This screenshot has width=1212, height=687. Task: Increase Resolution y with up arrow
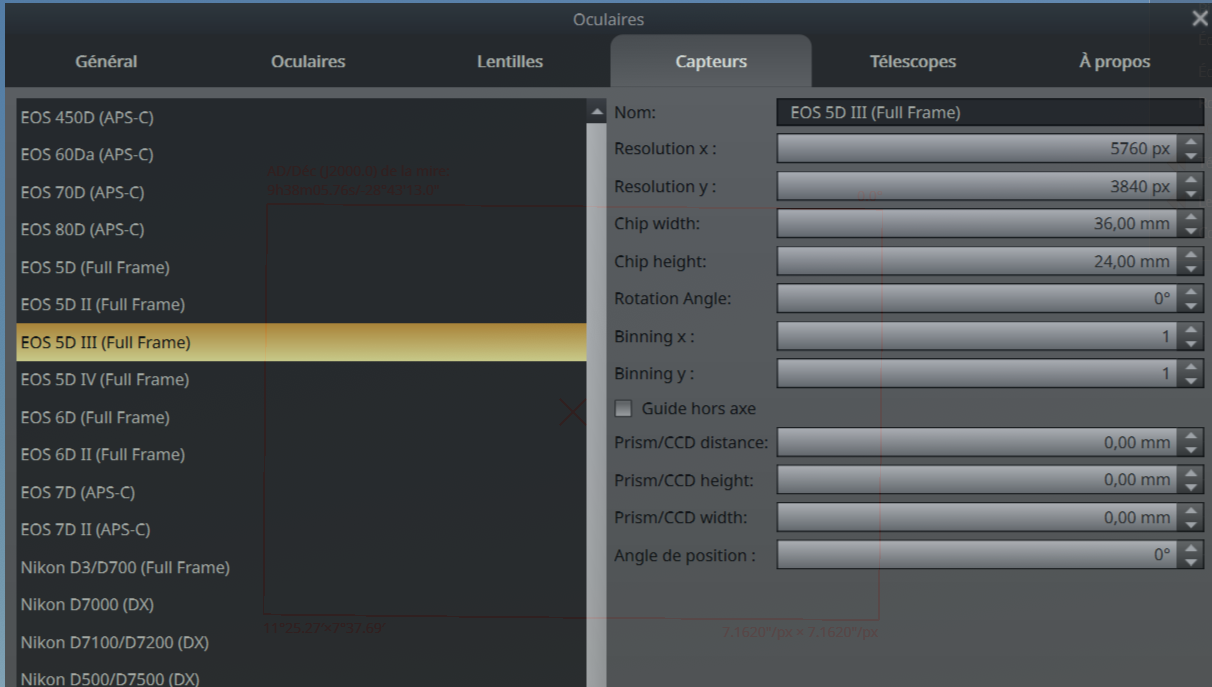point(1190,180)
